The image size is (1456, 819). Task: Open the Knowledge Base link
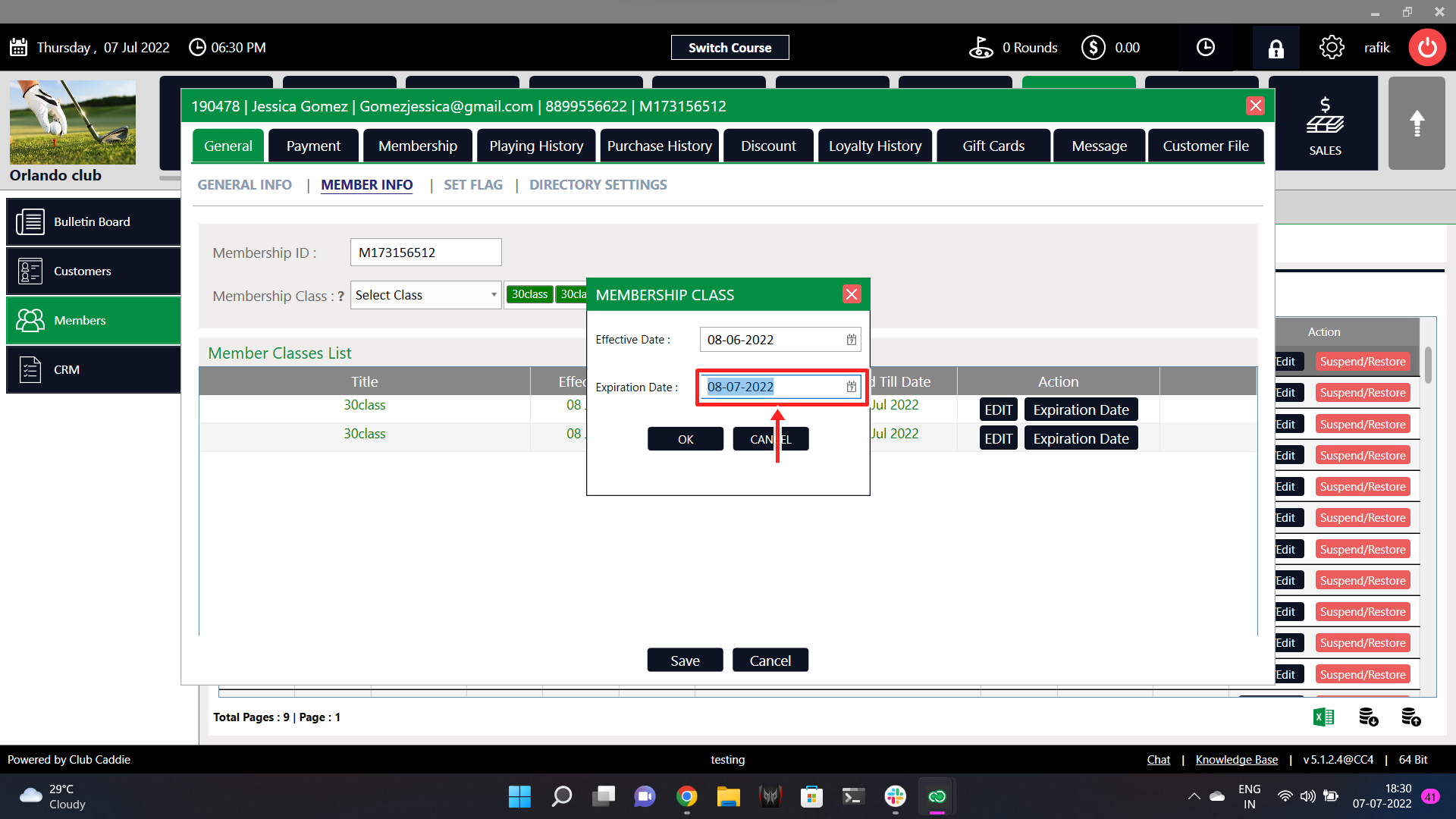tap(1236, 760)
